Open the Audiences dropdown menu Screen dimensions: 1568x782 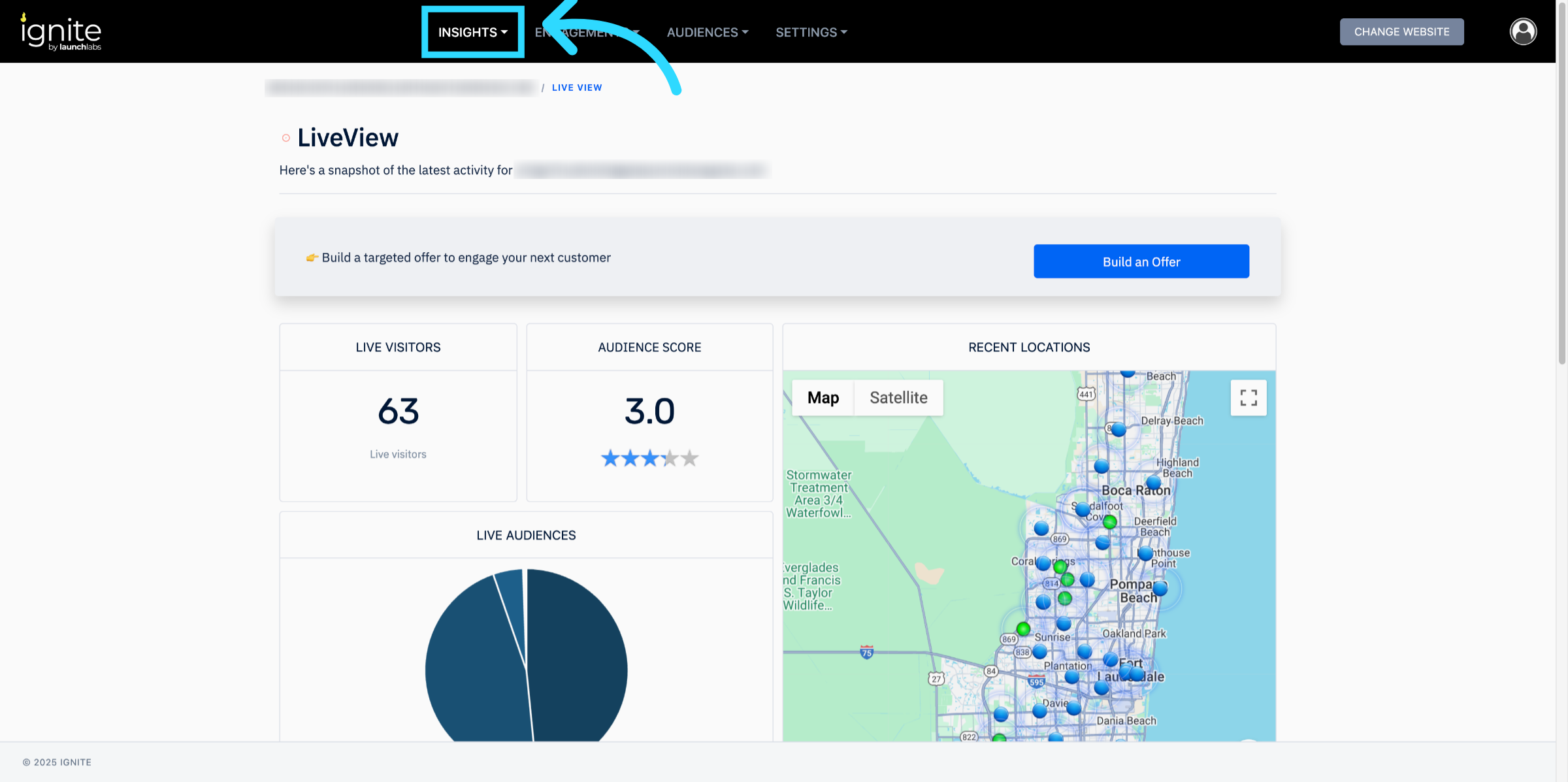pos(707,32)
